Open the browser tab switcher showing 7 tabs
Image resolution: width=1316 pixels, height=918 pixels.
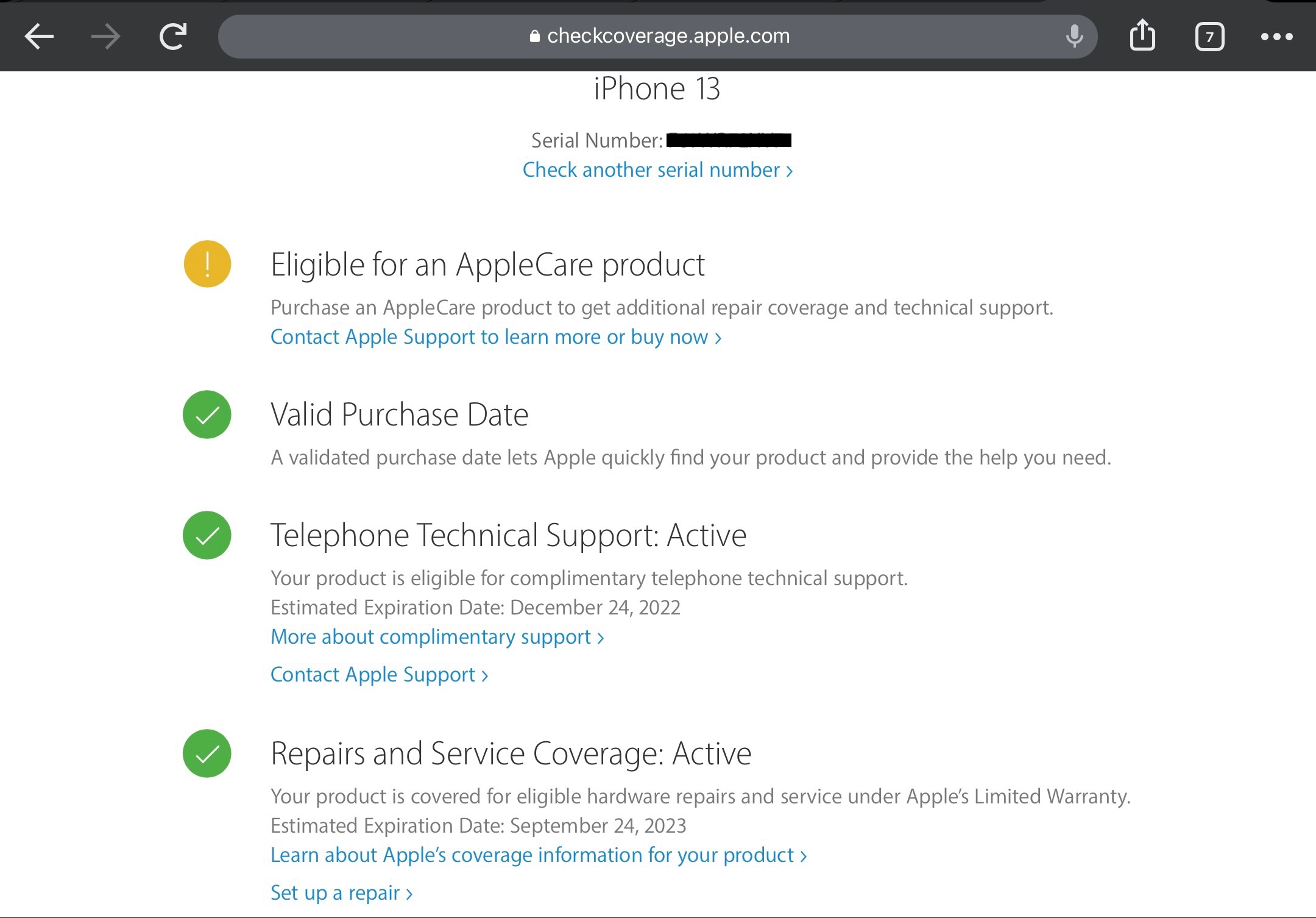point(1209,37)
